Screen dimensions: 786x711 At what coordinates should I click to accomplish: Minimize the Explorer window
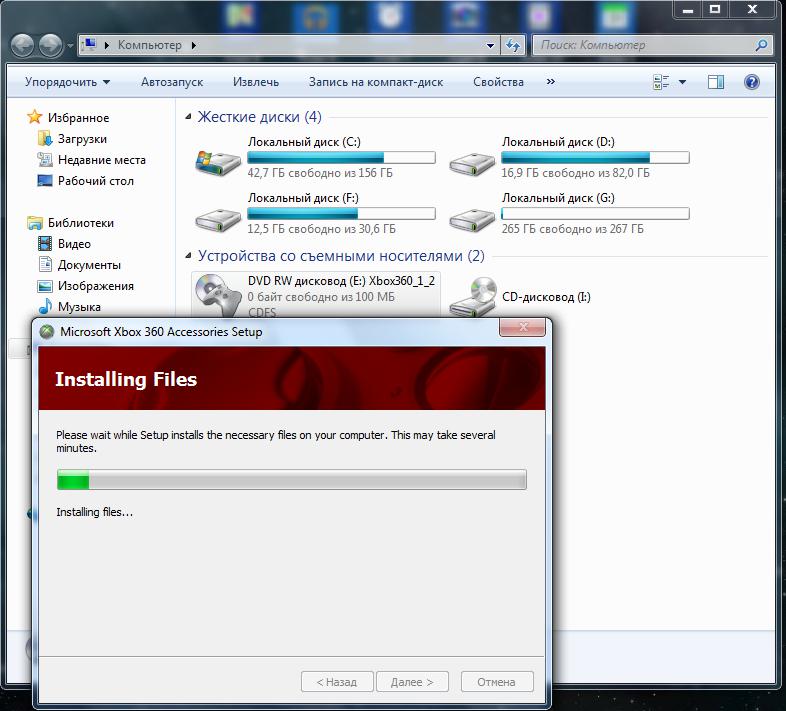tap(688, 10)
